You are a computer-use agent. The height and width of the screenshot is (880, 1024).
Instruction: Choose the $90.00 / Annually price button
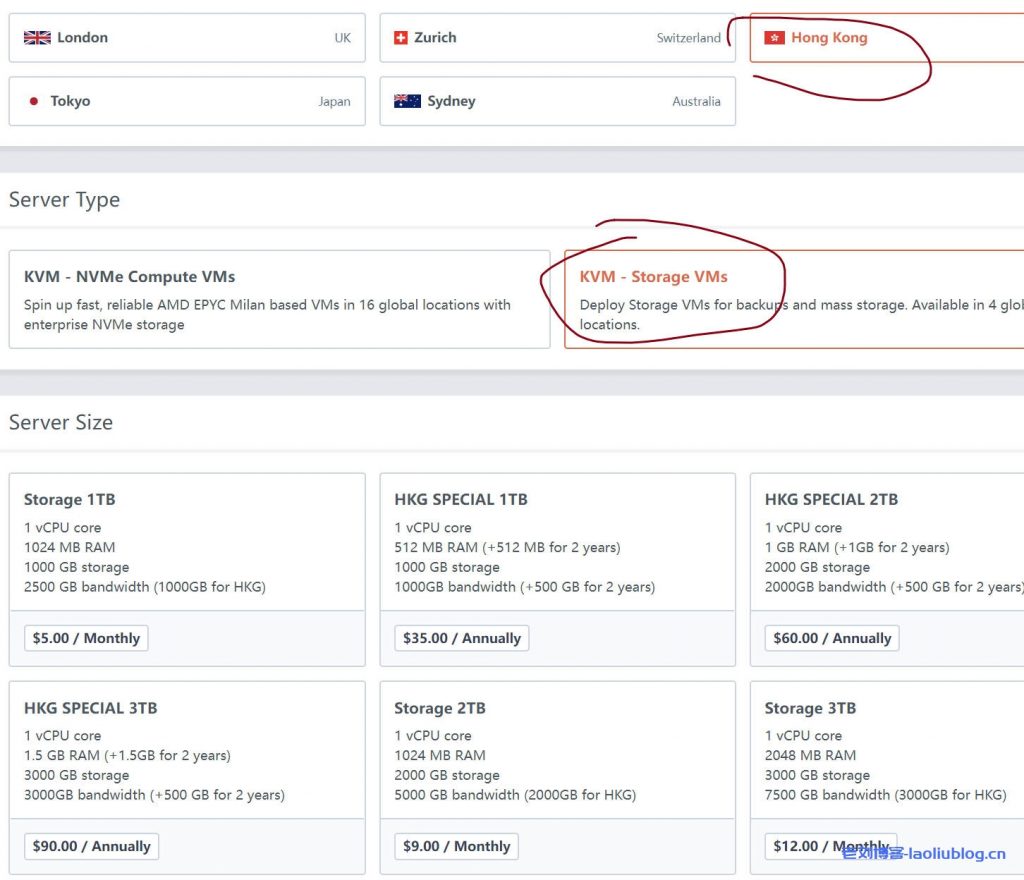[x=91, y=846]
